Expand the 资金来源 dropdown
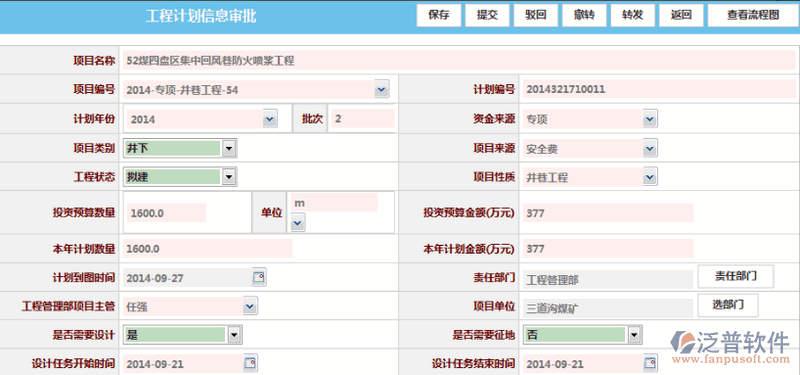This screenshot has height=375, width=800. point(649,119)
